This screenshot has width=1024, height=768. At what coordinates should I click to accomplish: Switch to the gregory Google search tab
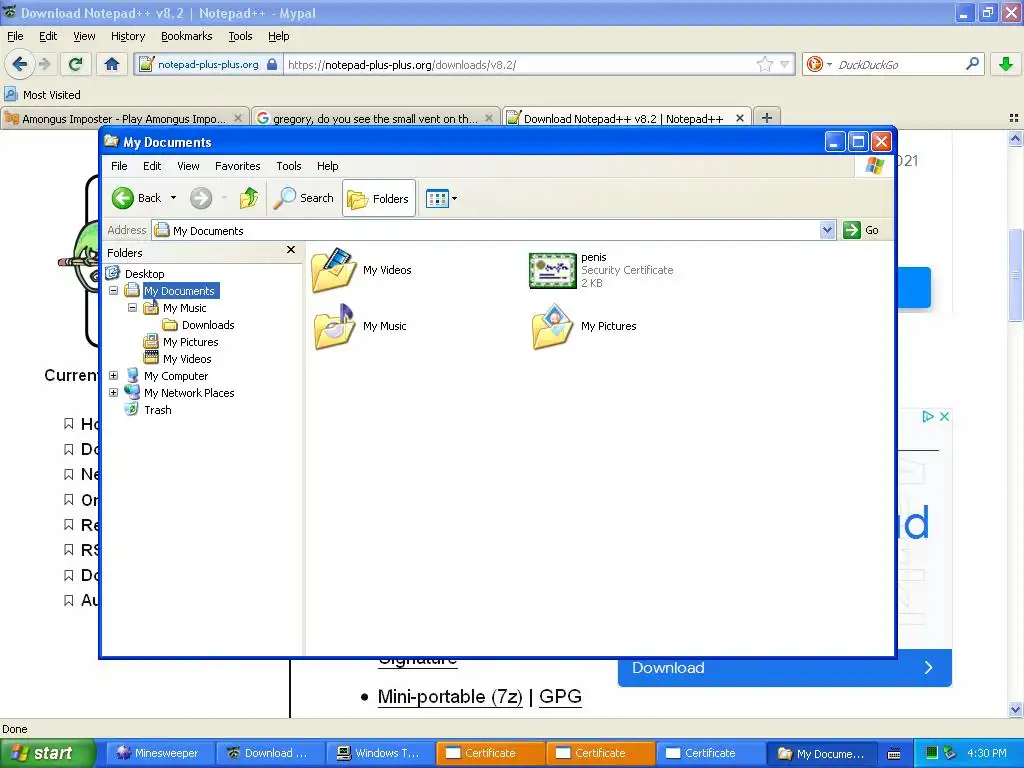[x=376, y=118]
